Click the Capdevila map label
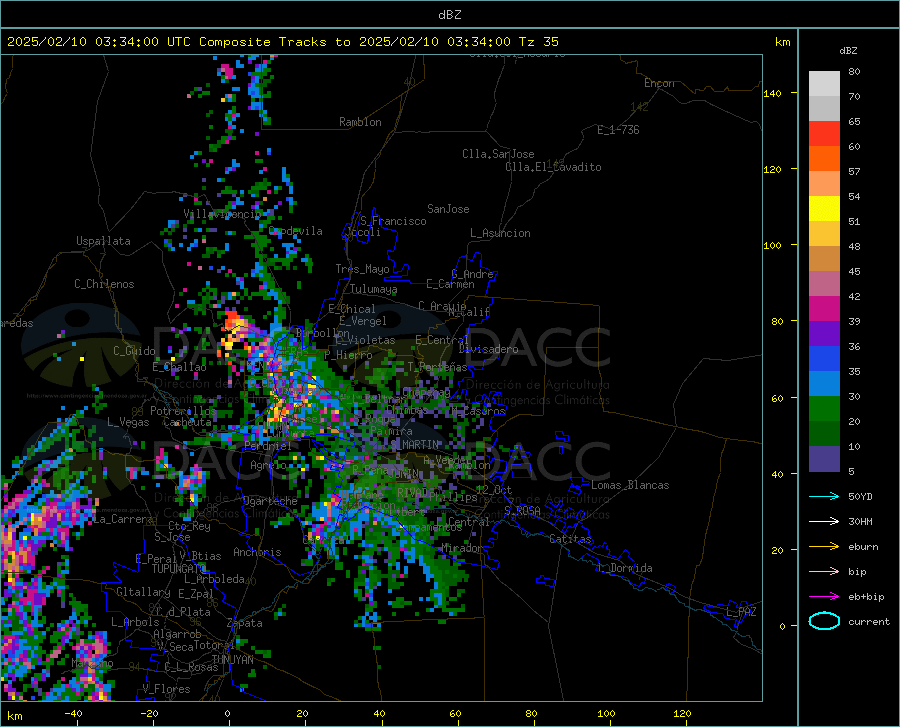Viewport: 900px width, 727px height. pyautogui.click(x=296, y=231)
